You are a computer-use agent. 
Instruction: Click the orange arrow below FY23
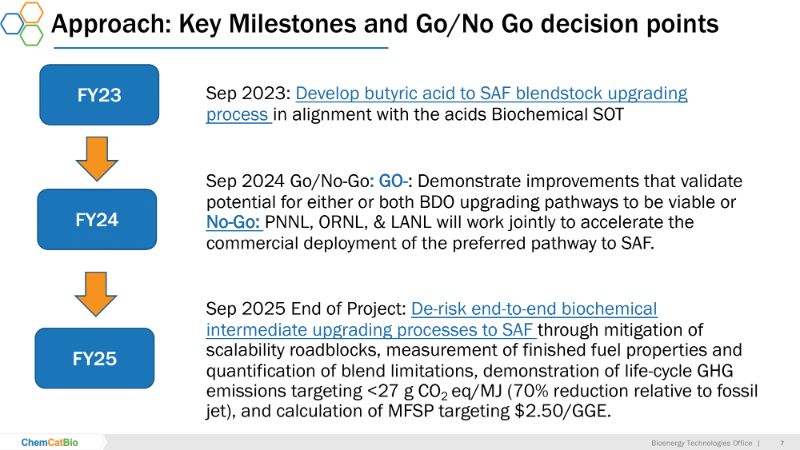click(x=98, y=157)
